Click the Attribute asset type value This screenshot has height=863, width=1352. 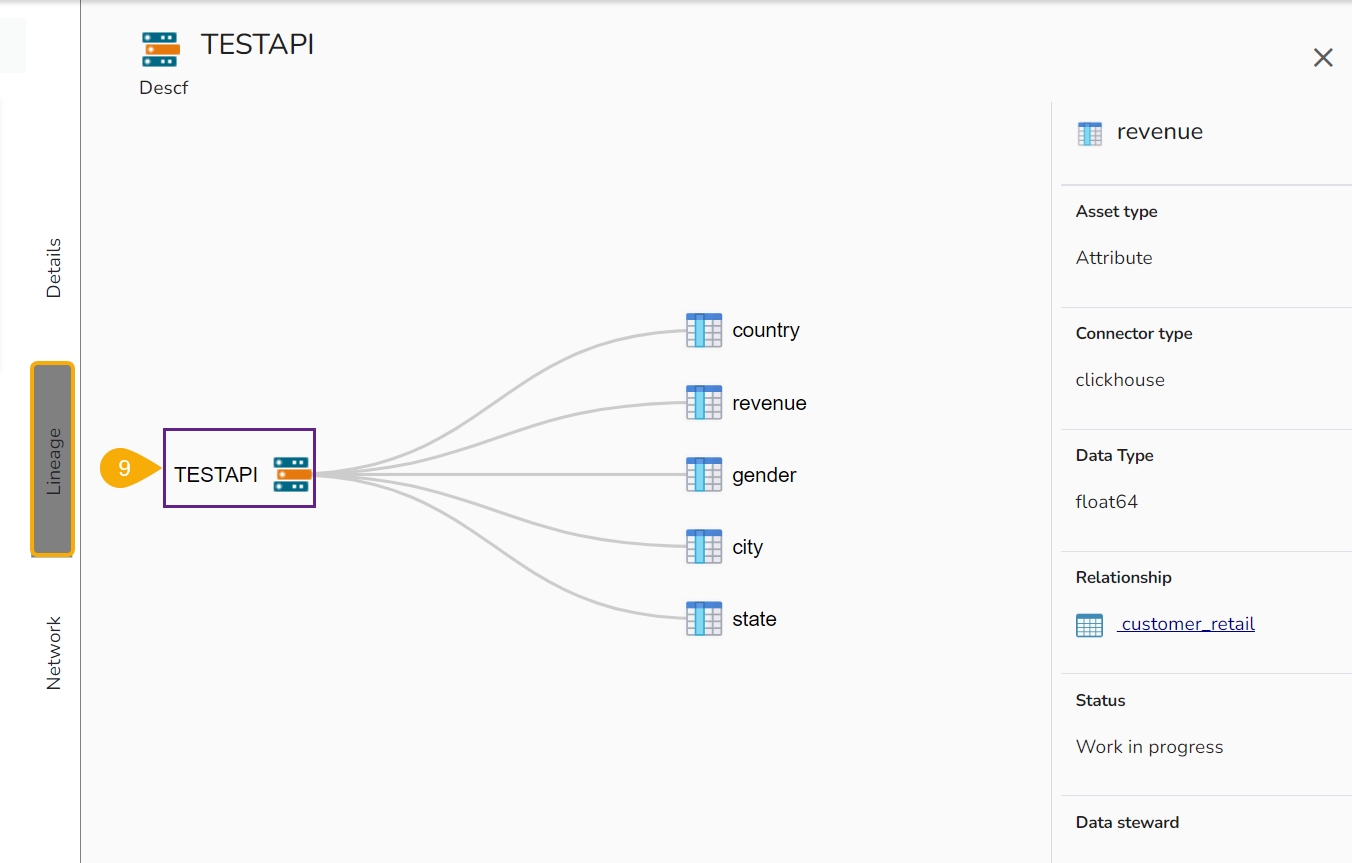[x=1114, y=258]
